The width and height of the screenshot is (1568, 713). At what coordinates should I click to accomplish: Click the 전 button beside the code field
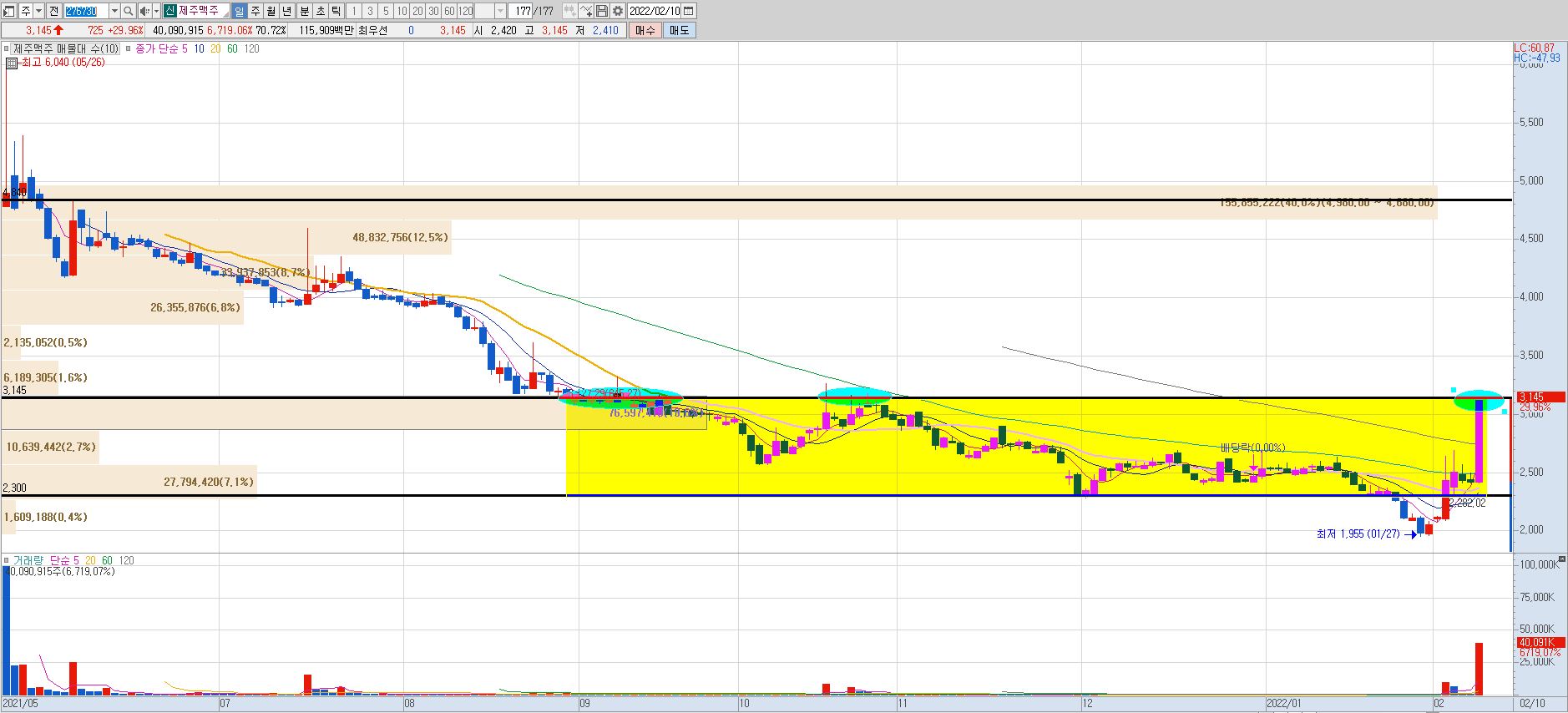pyautogui.click(x=53, y=11)
